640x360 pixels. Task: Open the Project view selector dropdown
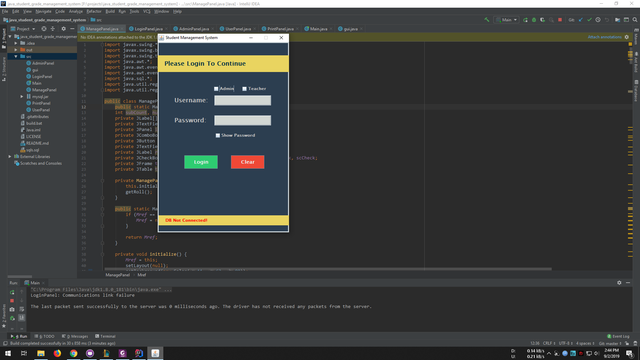[23, 29]
